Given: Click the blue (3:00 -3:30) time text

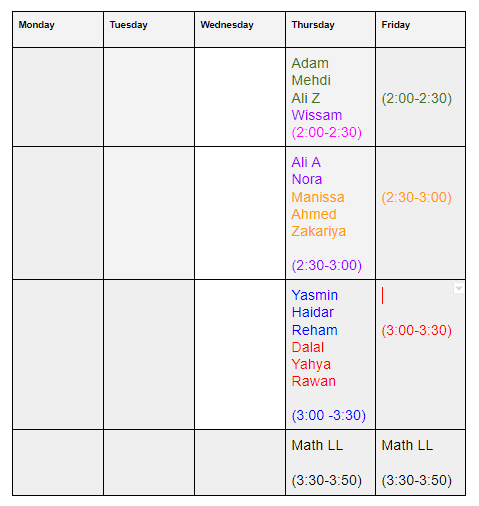Looking at the screenshot, I should (329, 415).
